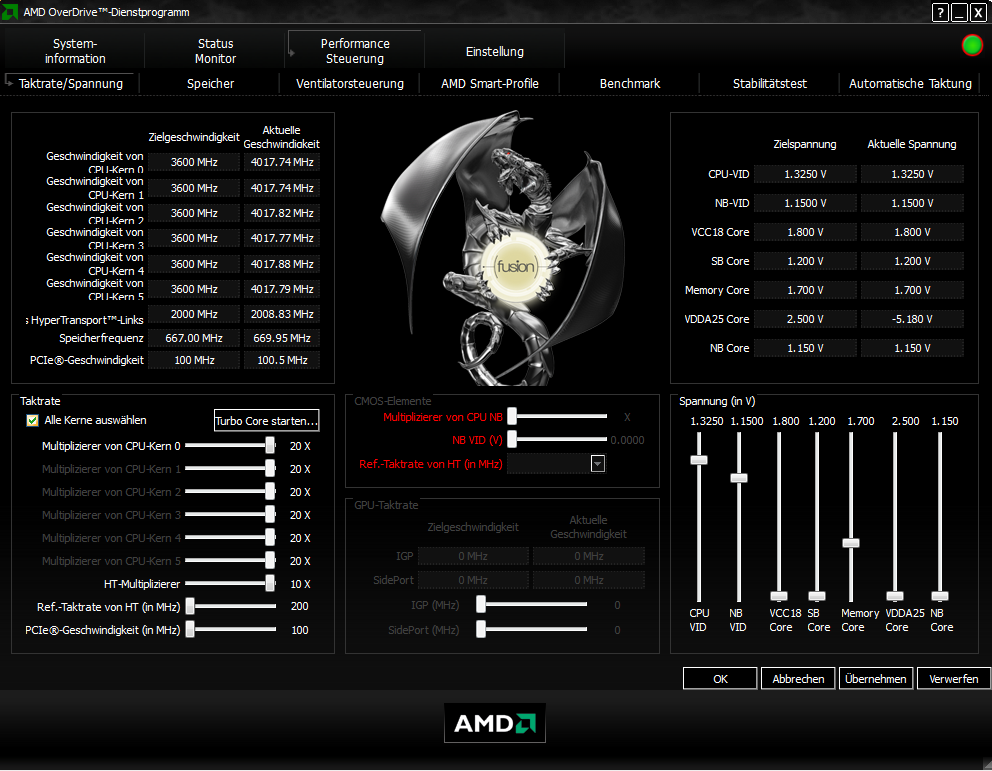This screenshot has width=992, height=771.
Task: Switch to the Speicher sub-tab
Action: pos(210,83)
